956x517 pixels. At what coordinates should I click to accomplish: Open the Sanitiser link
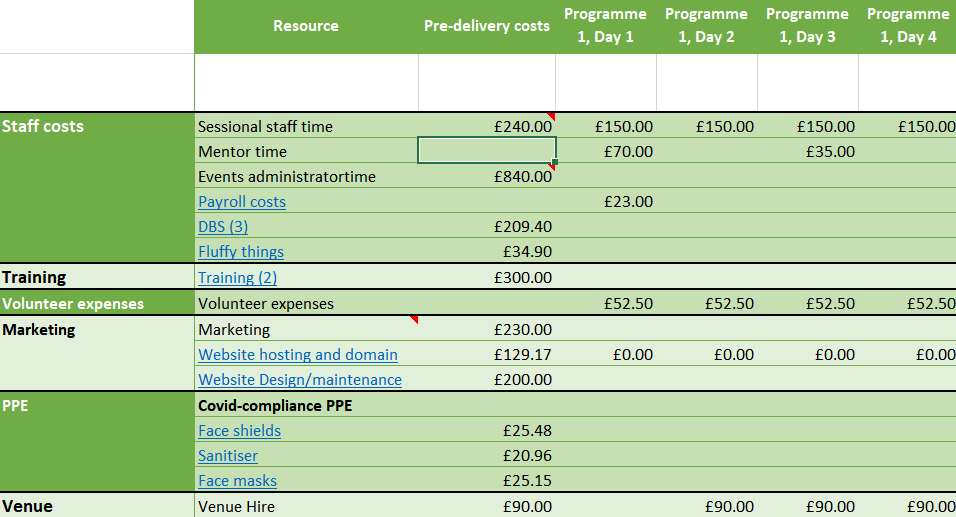point(227,456)
